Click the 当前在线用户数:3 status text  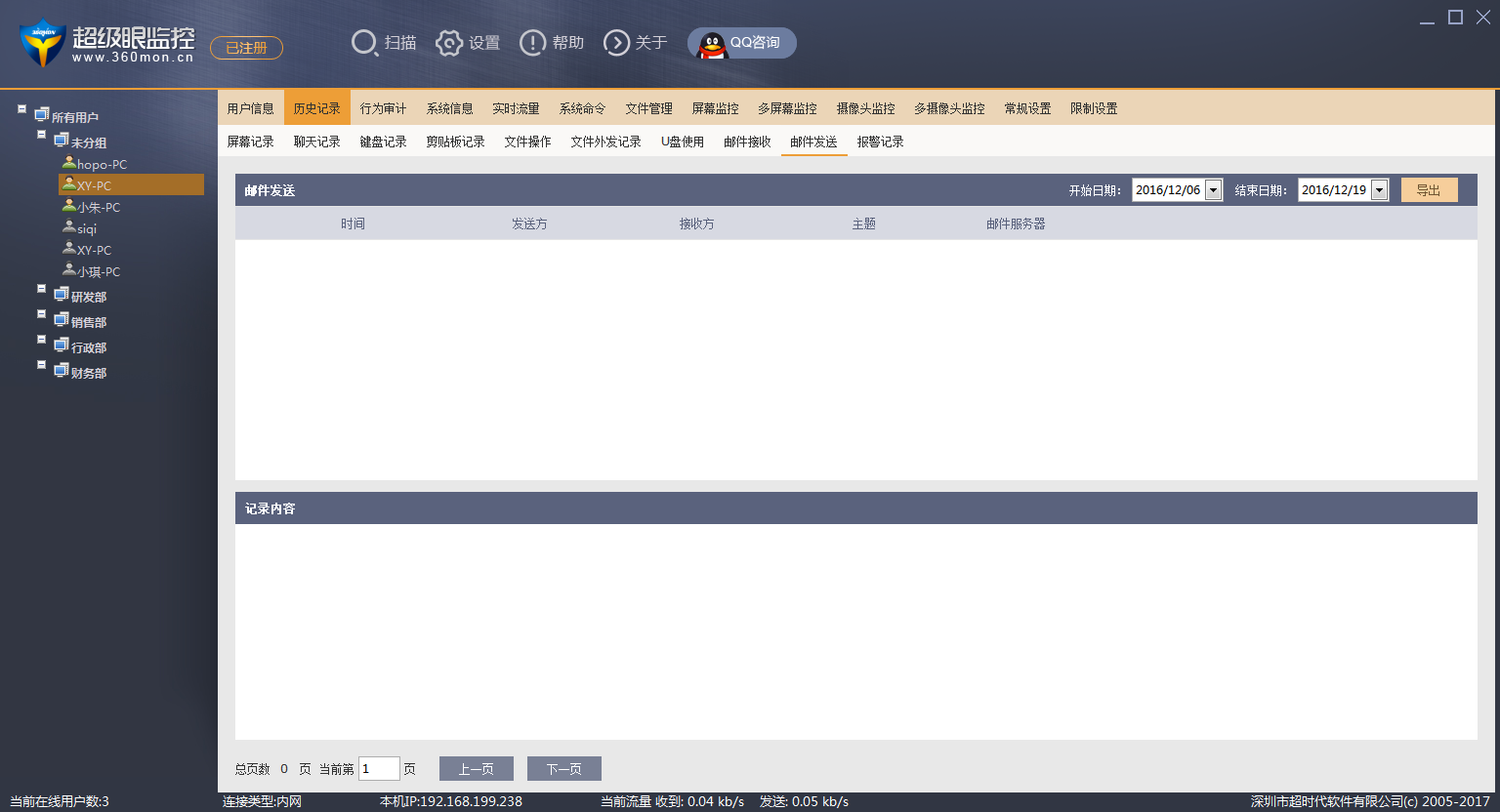60,801
